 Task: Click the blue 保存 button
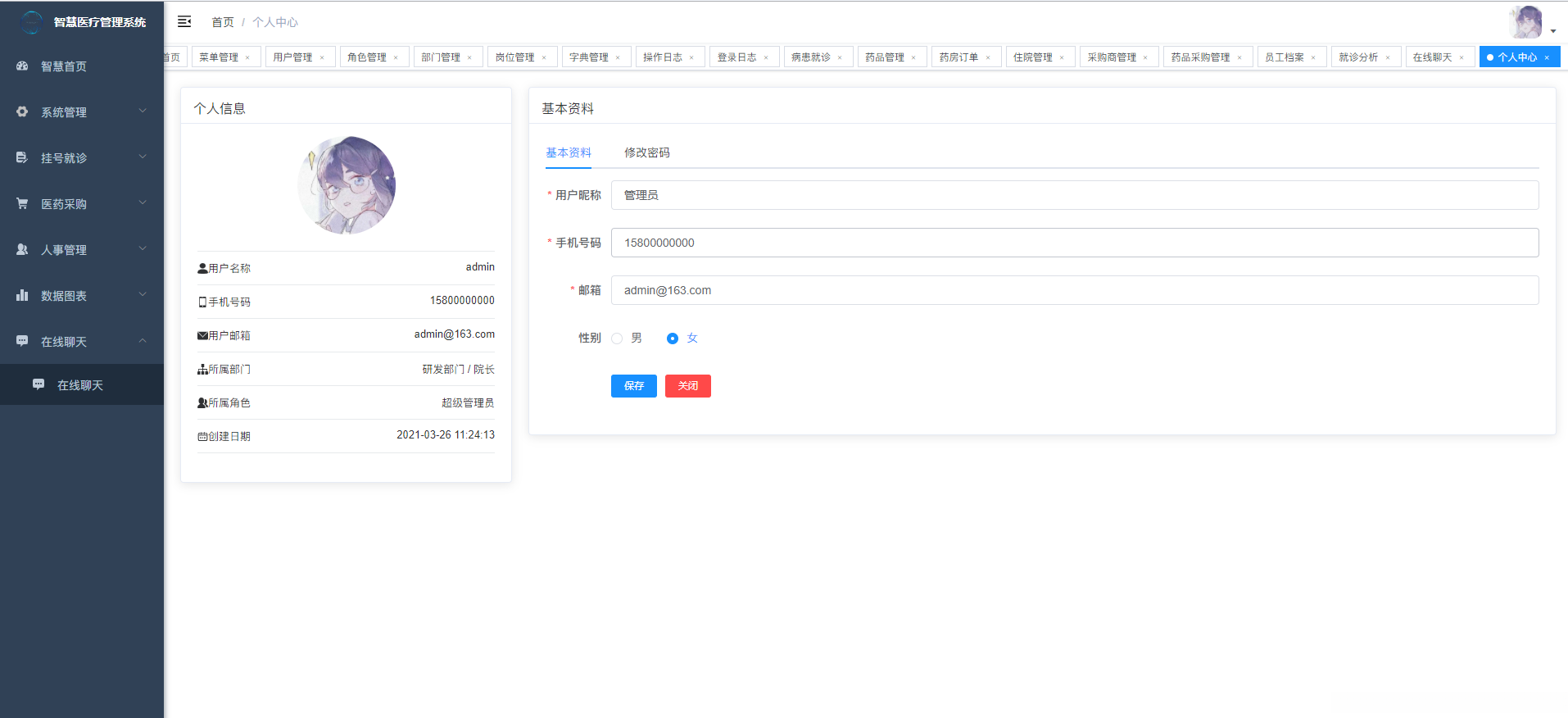pos(634,386)
